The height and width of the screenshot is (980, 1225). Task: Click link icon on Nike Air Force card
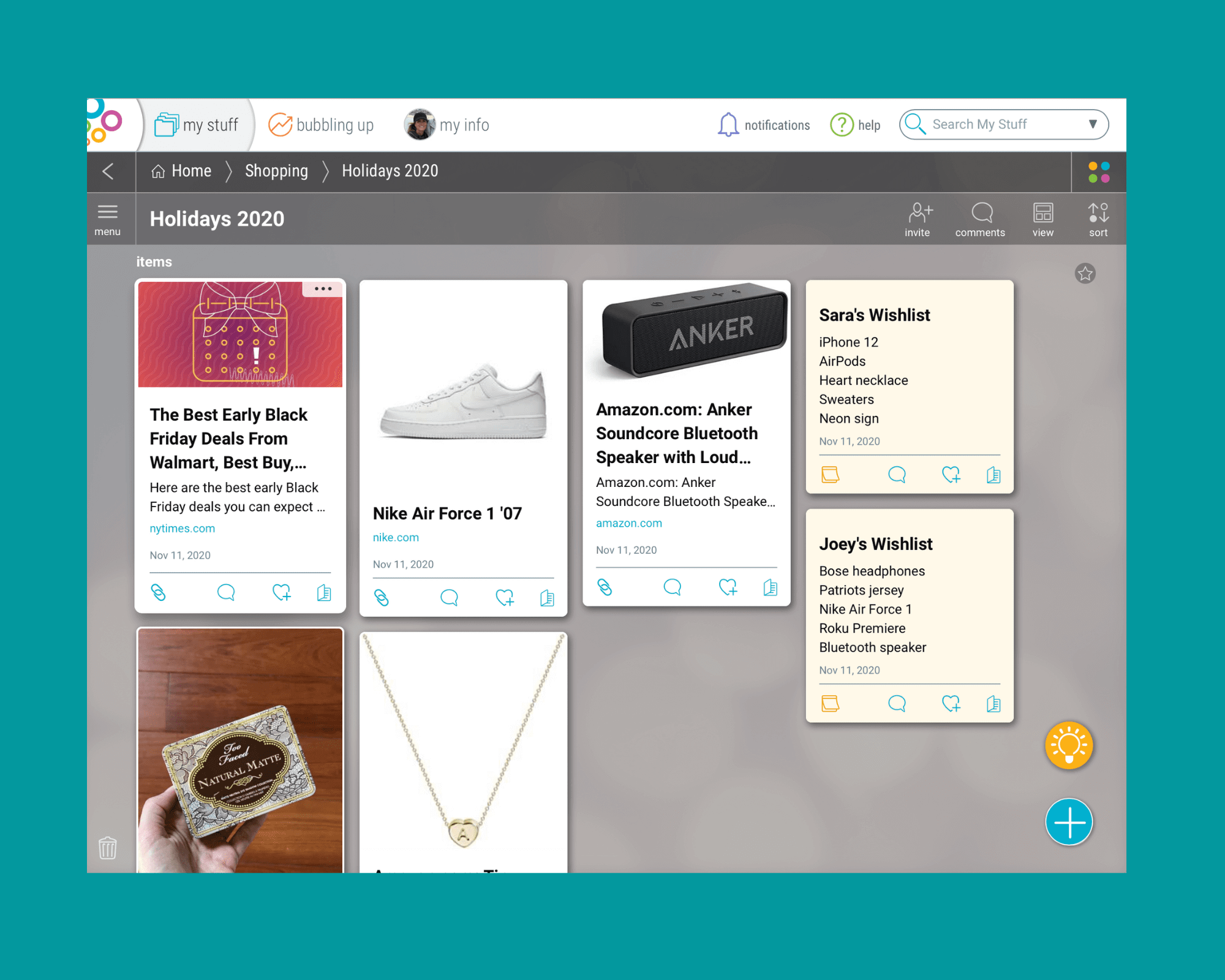[381, 597]
